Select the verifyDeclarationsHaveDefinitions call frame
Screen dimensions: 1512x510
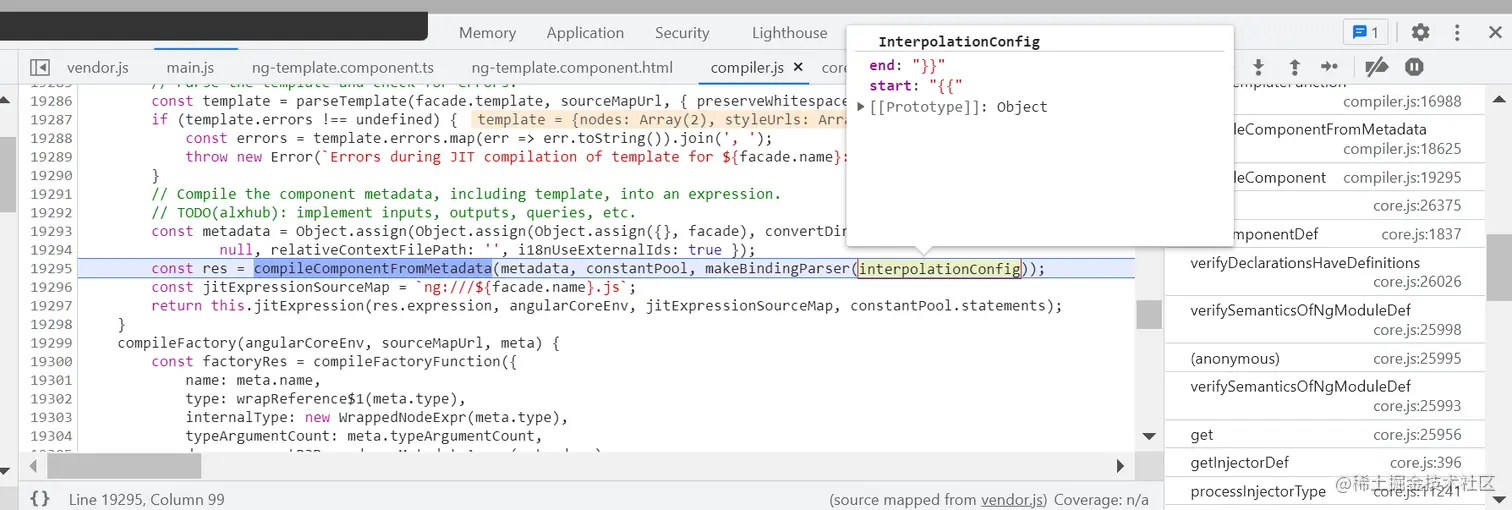[x=1326, y=272]
